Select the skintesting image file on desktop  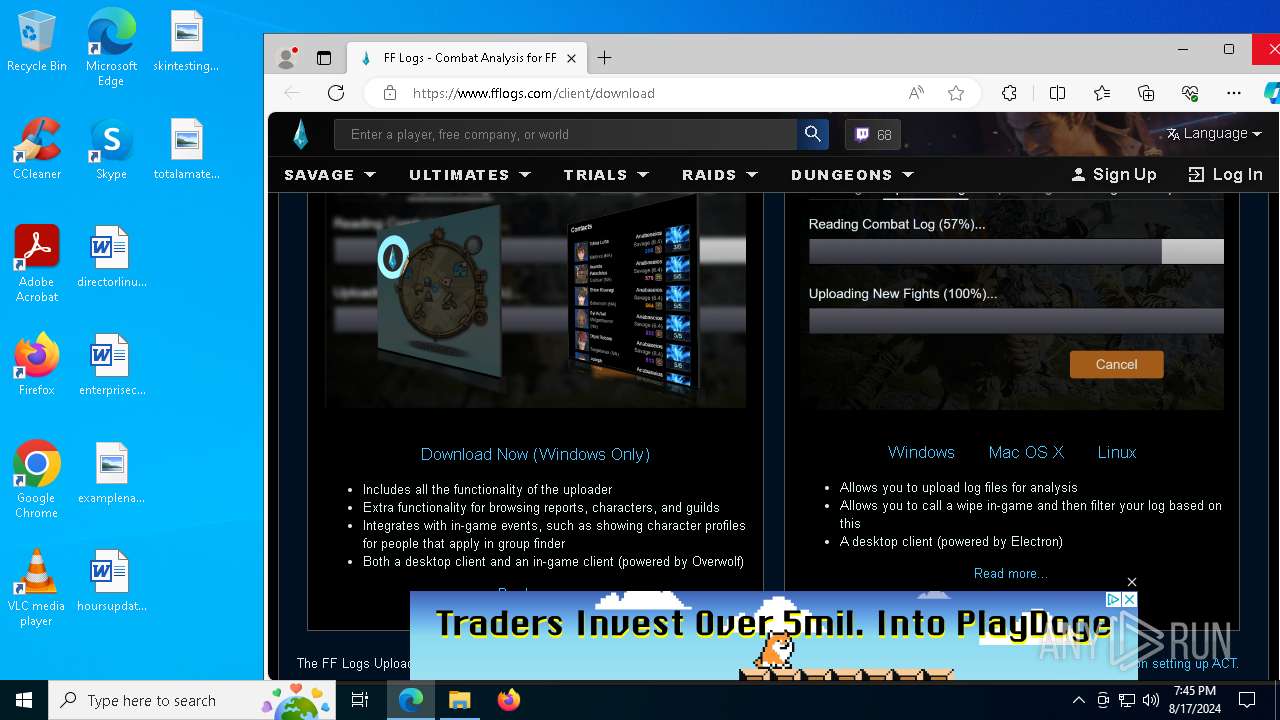coord(186,42)
